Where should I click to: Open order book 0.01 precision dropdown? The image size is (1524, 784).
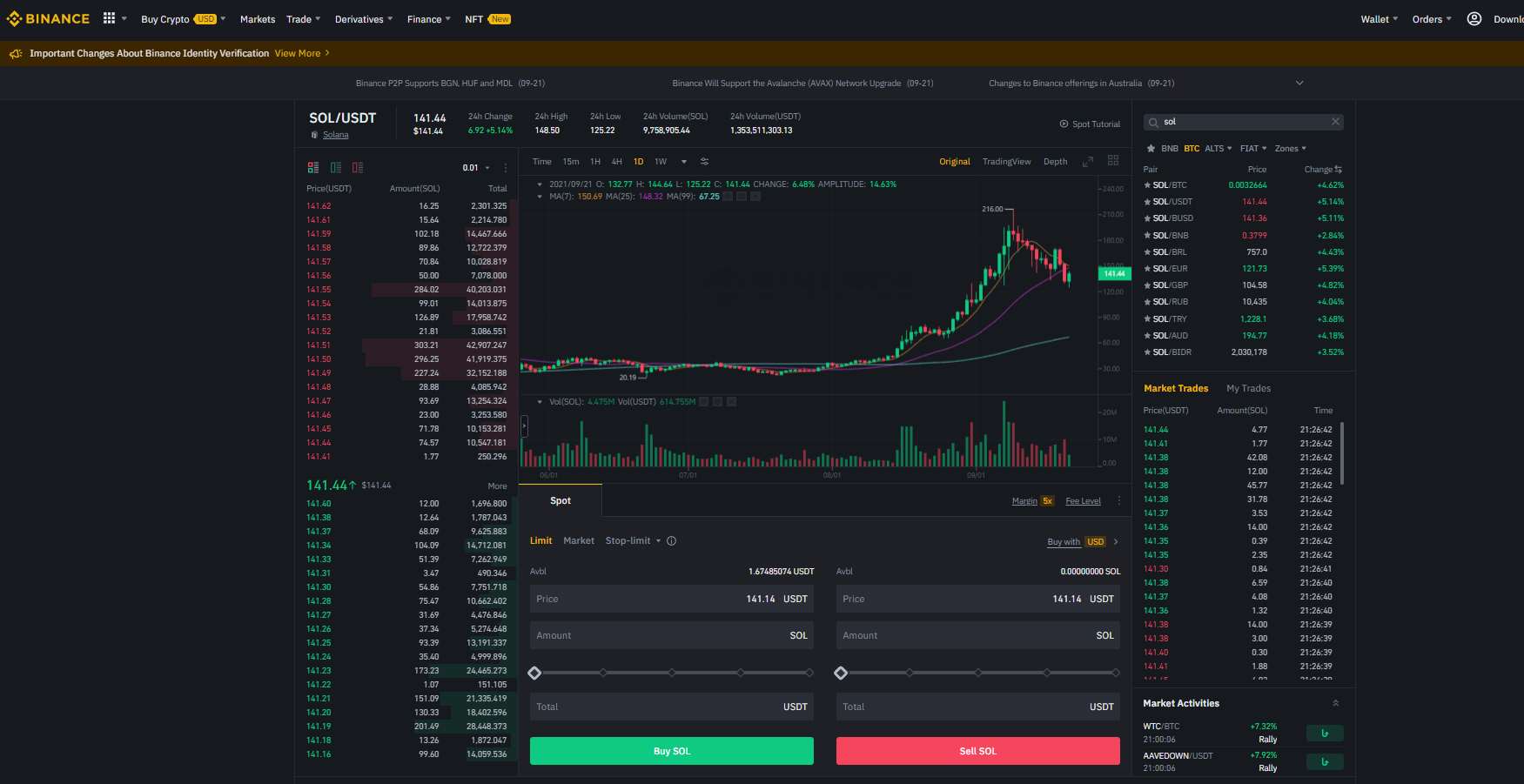pos(477,168)
